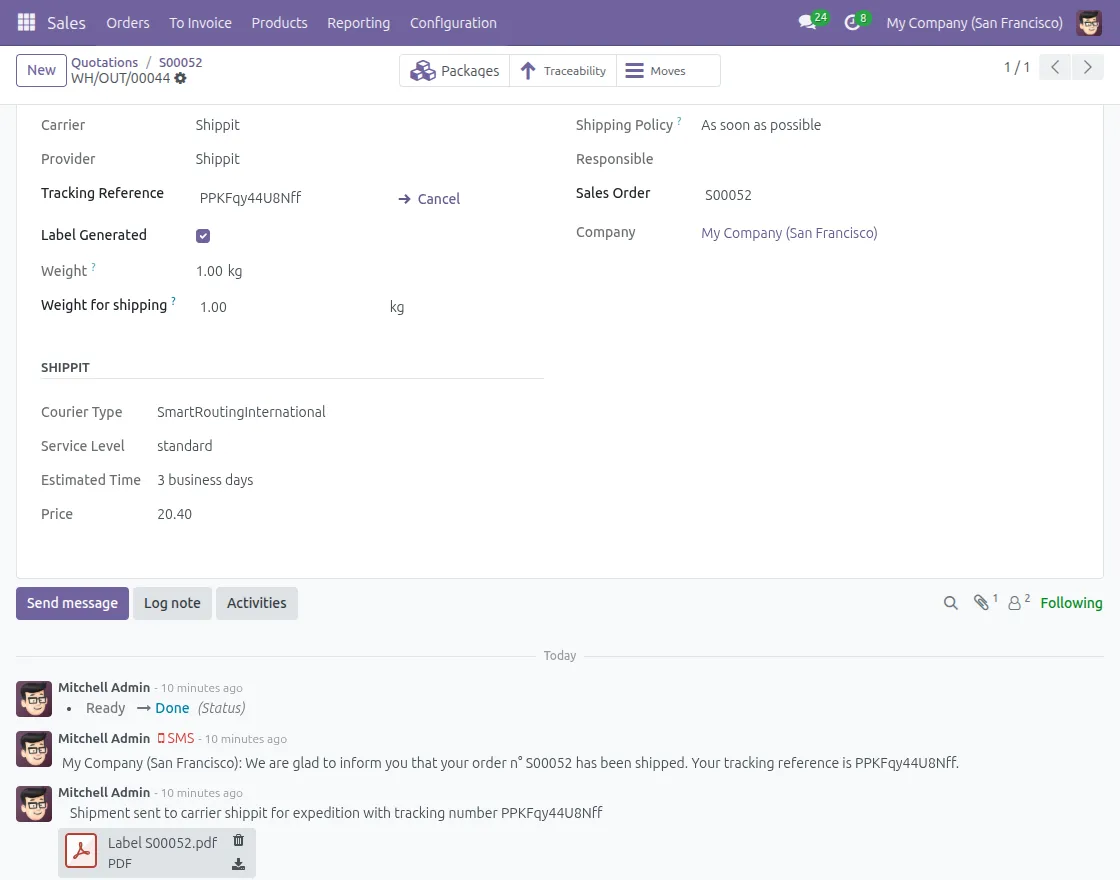The height and width of the screenshot is (880, 1120).
Task: Delete the Label S00052.pdf attachment
Action: (239, 841)
